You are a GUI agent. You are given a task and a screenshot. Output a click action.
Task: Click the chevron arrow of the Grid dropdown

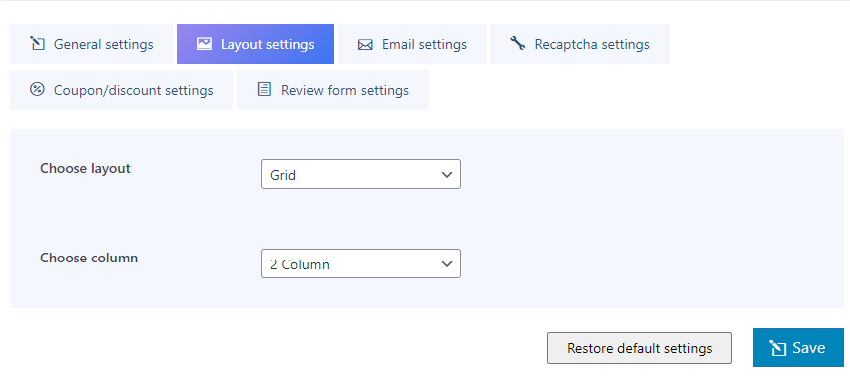[x=447, y=174]
